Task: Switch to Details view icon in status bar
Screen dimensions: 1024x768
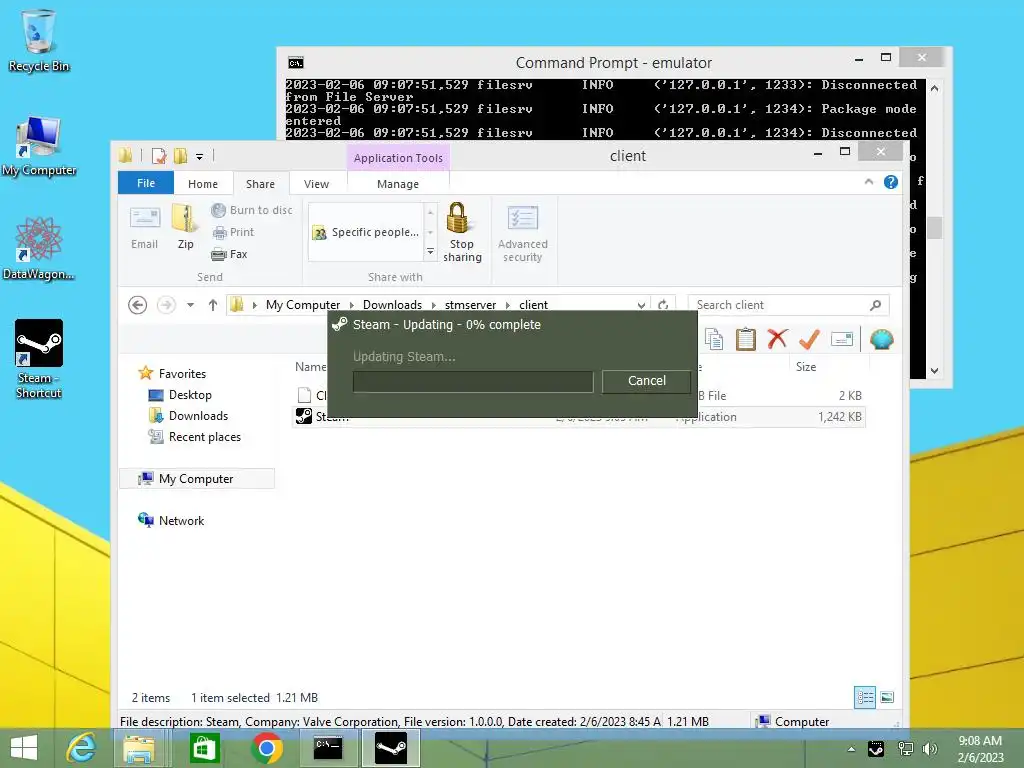Action: pos(865,697)
